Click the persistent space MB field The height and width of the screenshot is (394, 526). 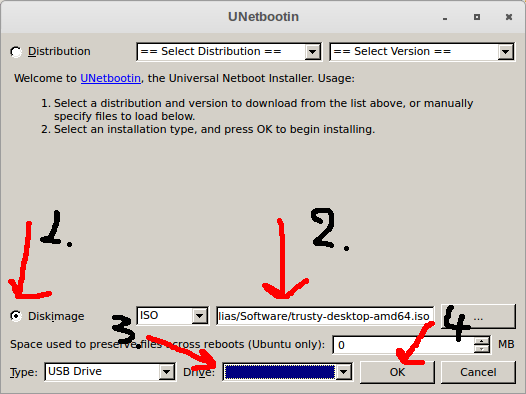tap(403, 345)
